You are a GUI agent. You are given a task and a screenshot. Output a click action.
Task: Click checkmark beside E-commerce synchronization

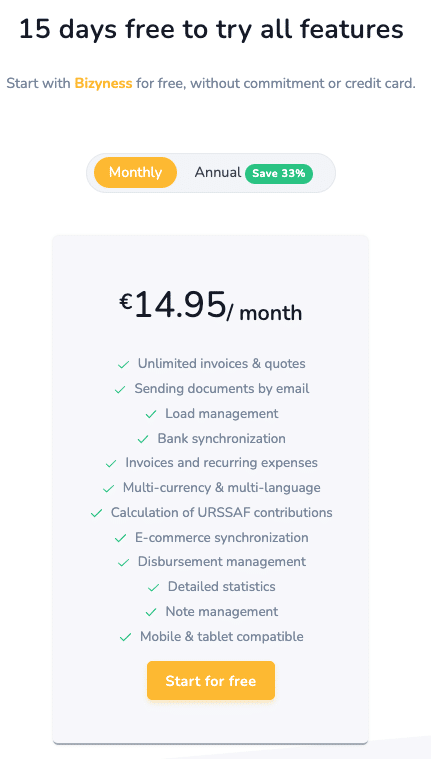point(120,538)
